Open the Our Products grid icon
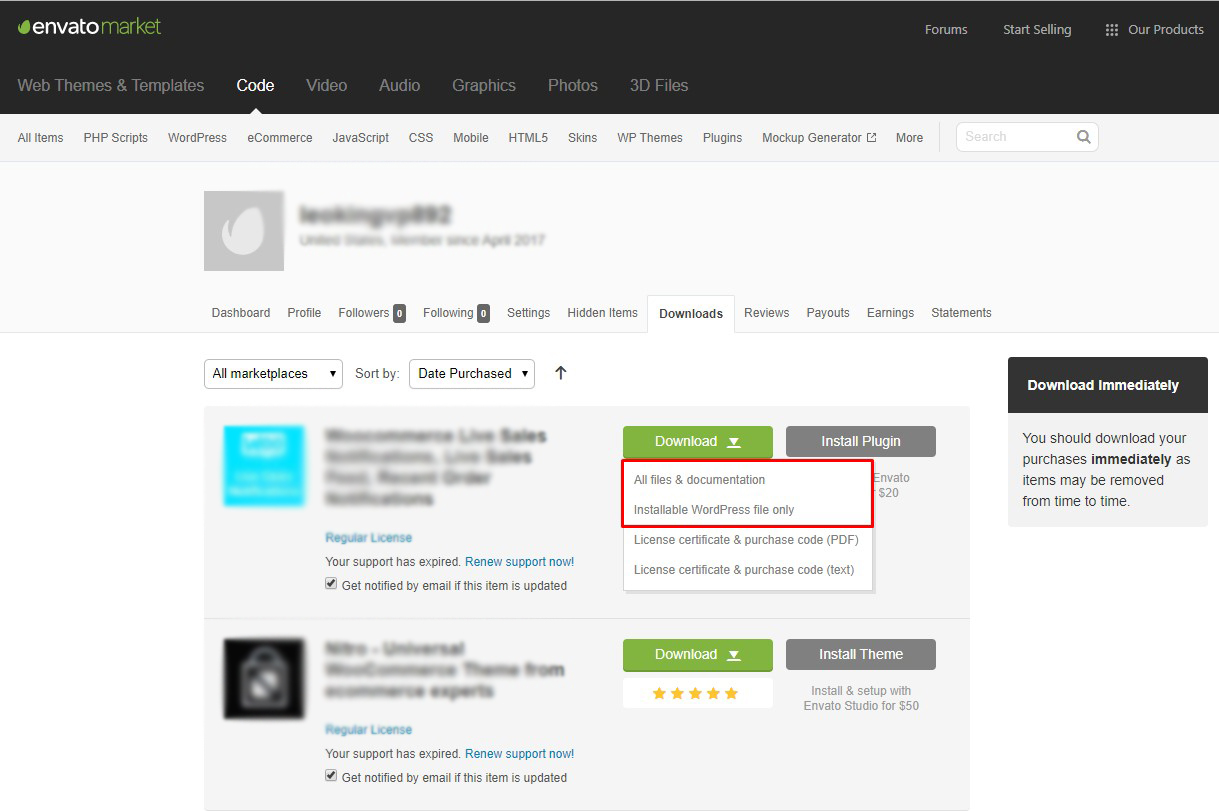Screen dimensions: 1219x811 [1111, 30]
